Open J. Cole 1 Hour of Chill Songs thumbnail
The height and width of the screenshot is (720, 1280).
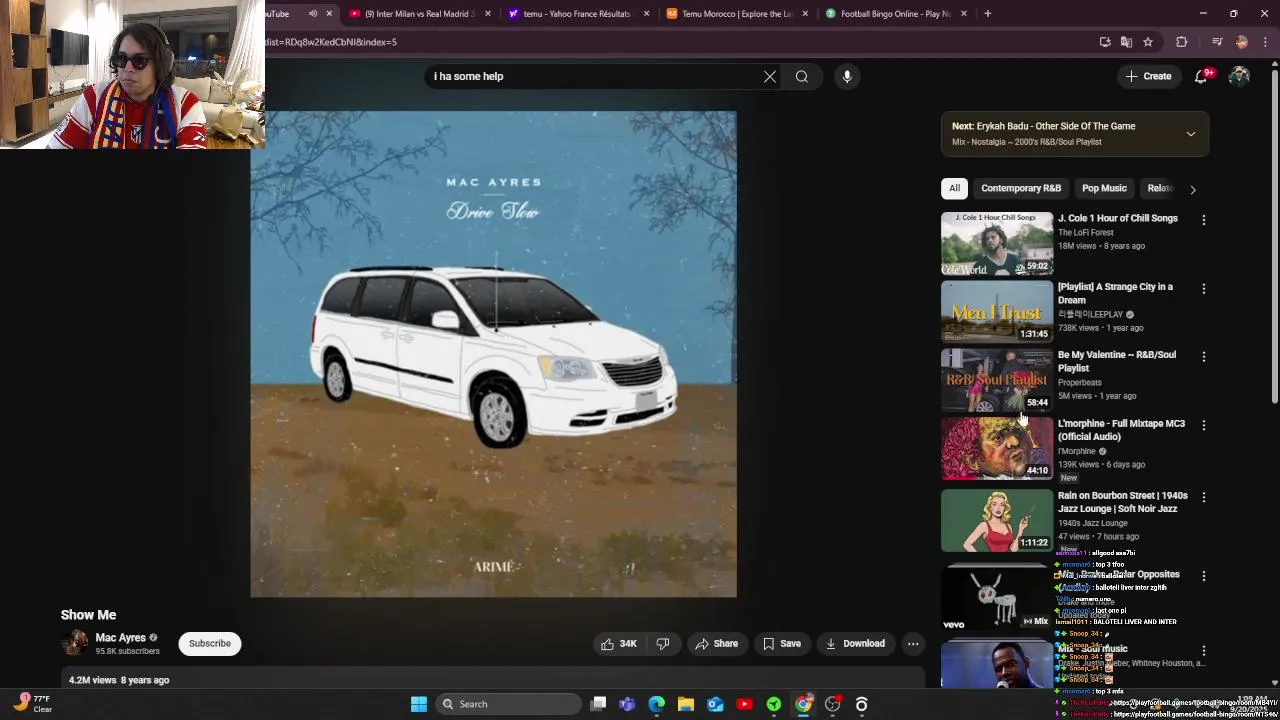(x=997, y=243)
